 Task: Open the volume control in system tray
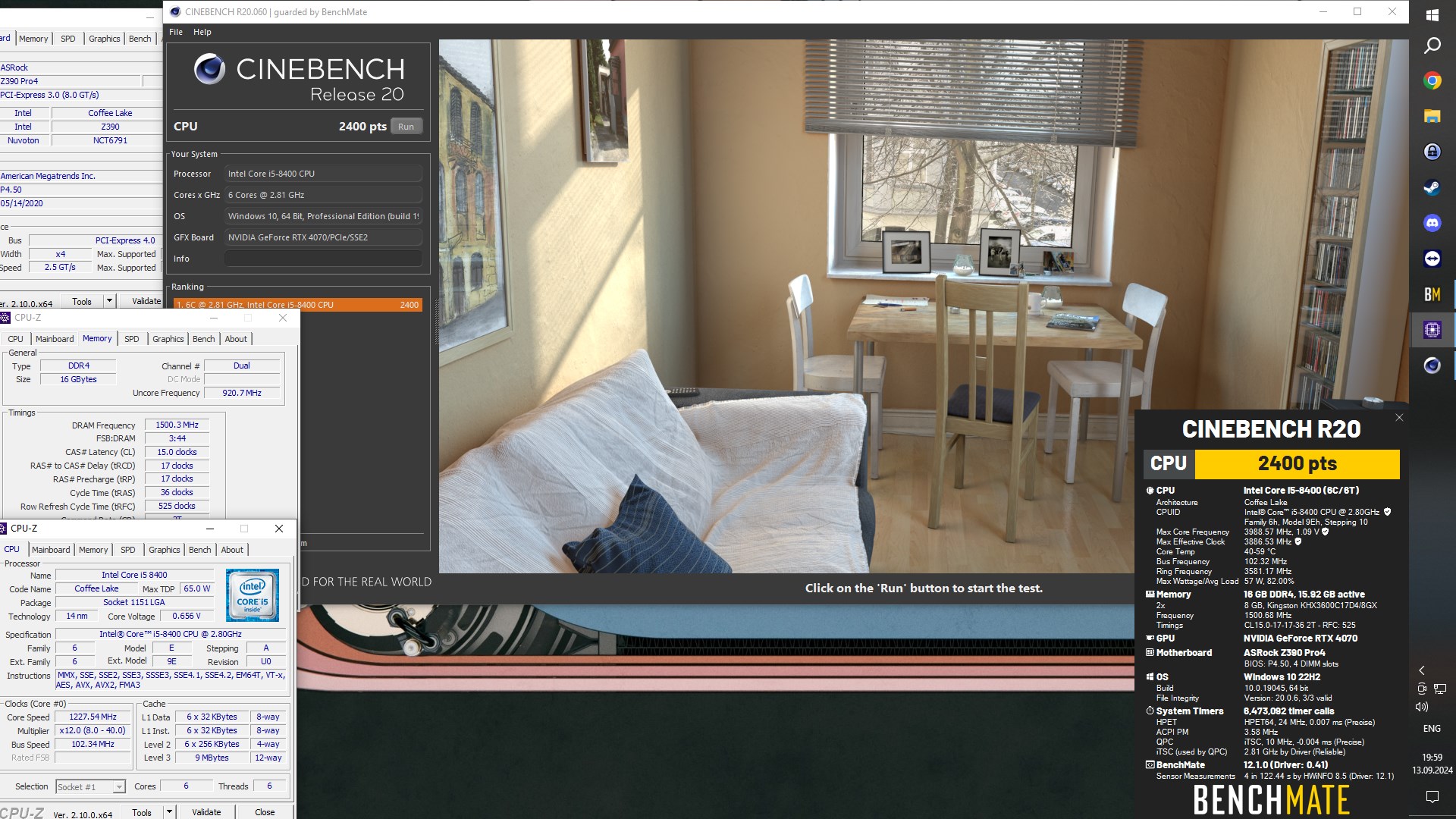coord(1422,707)
